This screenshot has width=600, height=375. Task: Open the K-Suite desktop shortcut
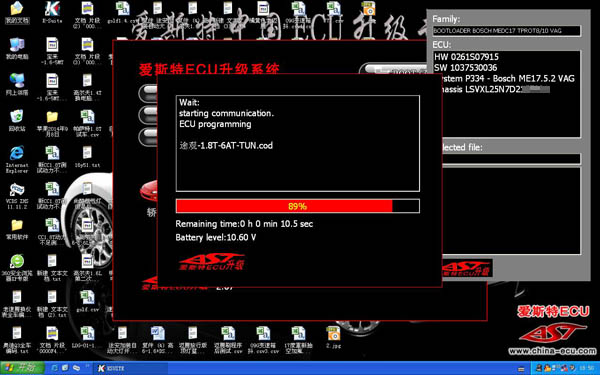coord(52,12)
